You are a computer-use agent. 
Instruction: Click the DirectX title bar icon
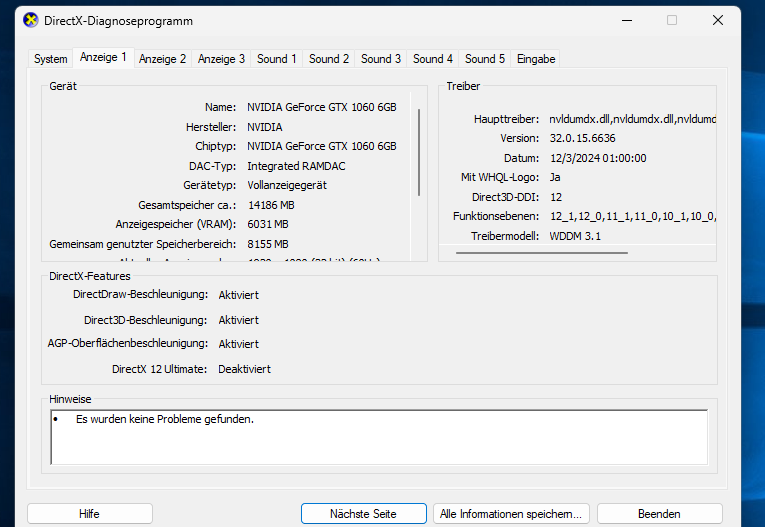point(31,20)
